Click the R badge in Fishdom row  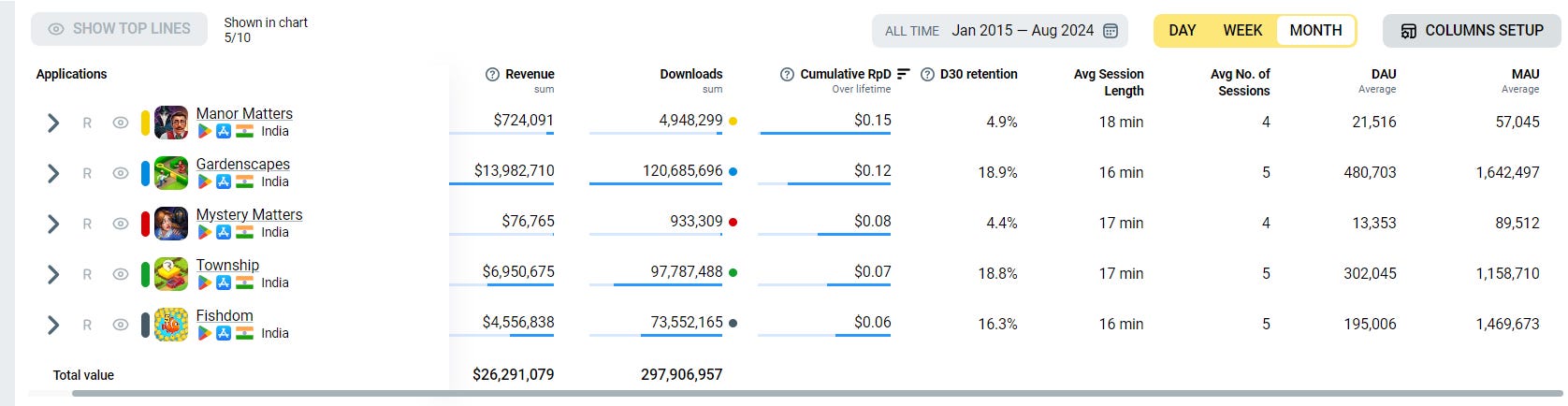[87, 325]
